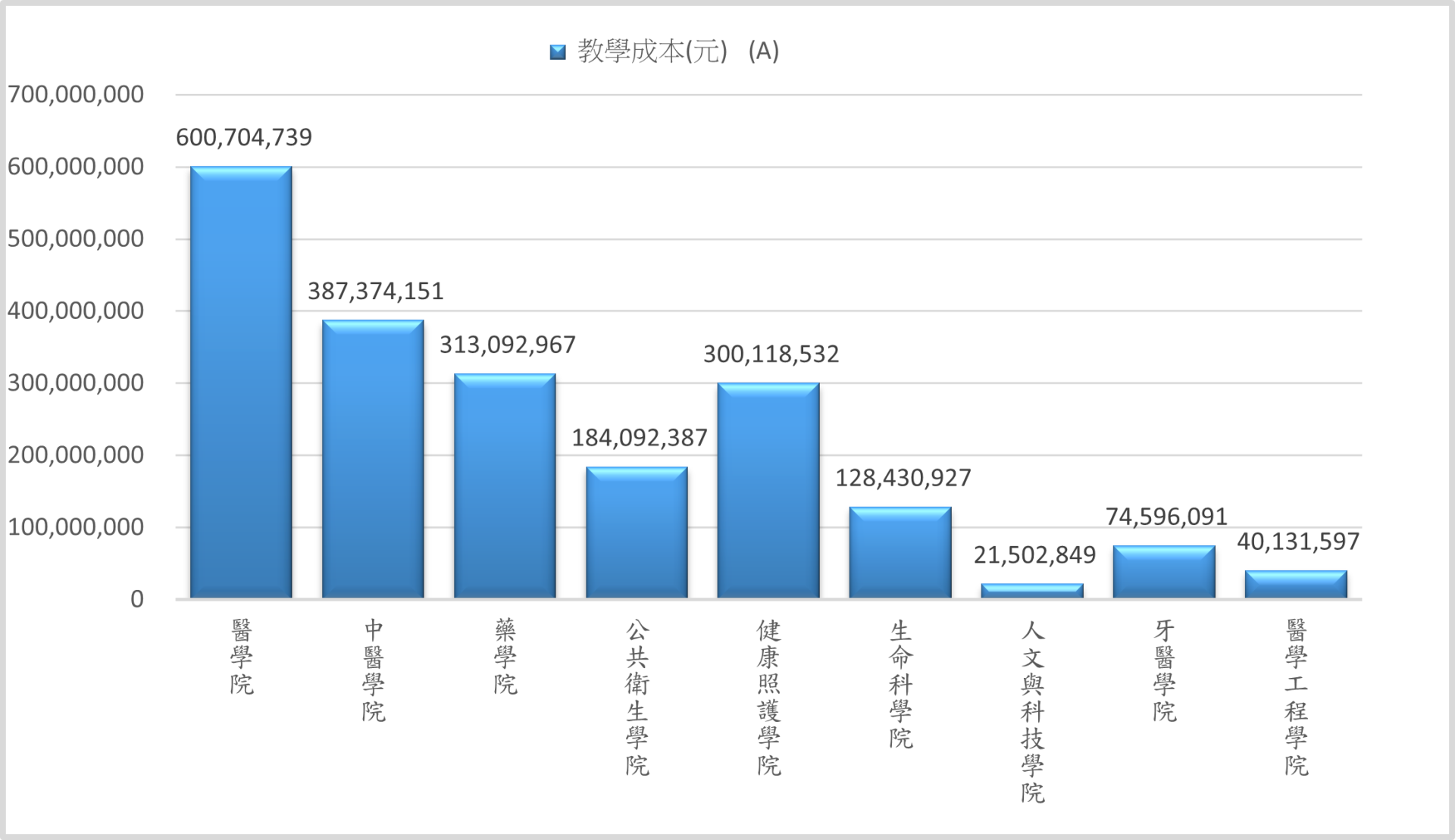Select the 公共衛生學院 bar
1455x840 pixels.
pos(637,532)
